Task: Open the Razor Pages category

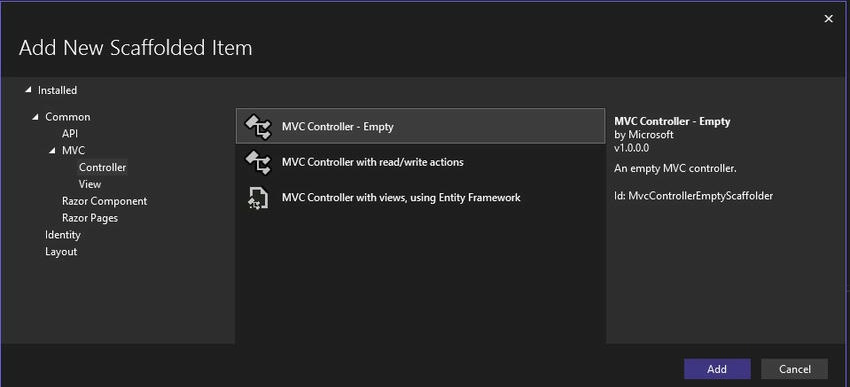Action: tap(90, 218)
